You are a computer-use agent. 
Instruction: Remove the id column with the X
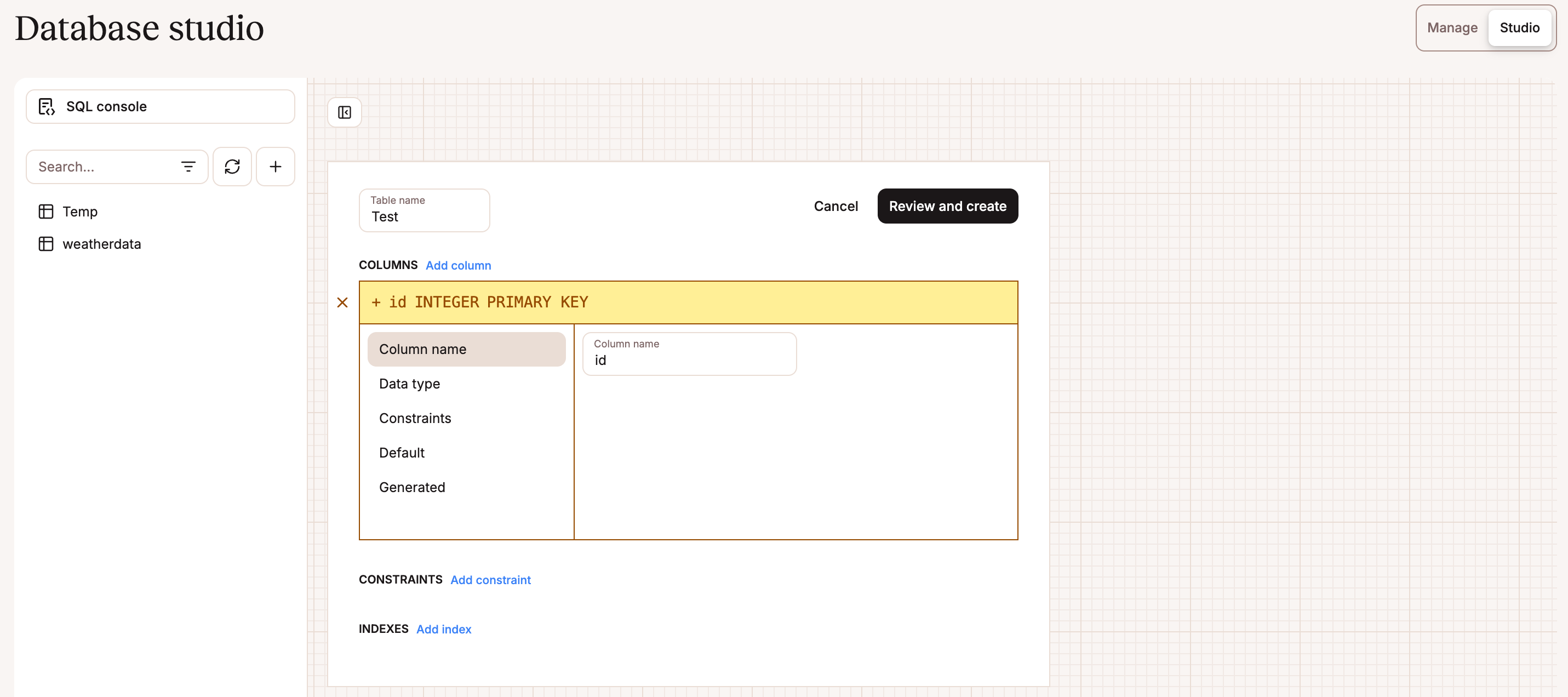(342, 302)
